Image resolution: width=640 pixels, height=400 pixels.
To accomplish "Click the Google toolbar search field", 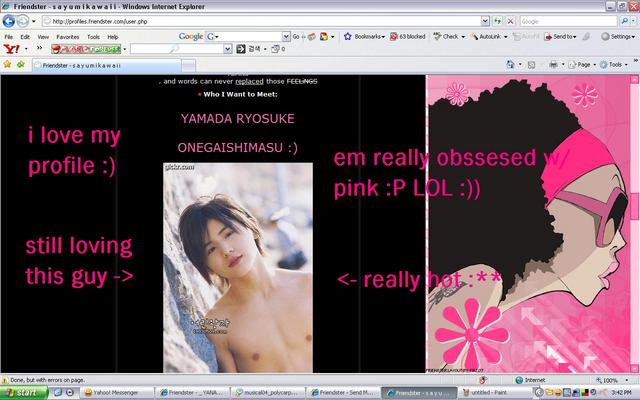I will pos(245,37).
